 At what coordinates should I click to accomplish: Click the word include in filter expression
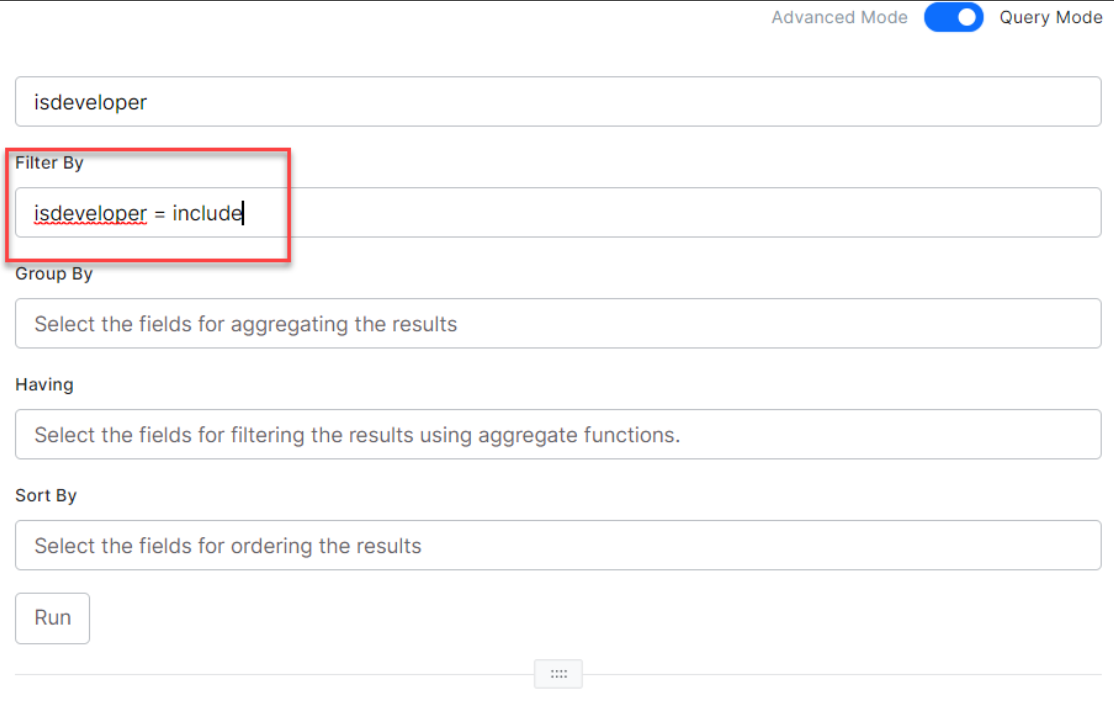(206, 213)
